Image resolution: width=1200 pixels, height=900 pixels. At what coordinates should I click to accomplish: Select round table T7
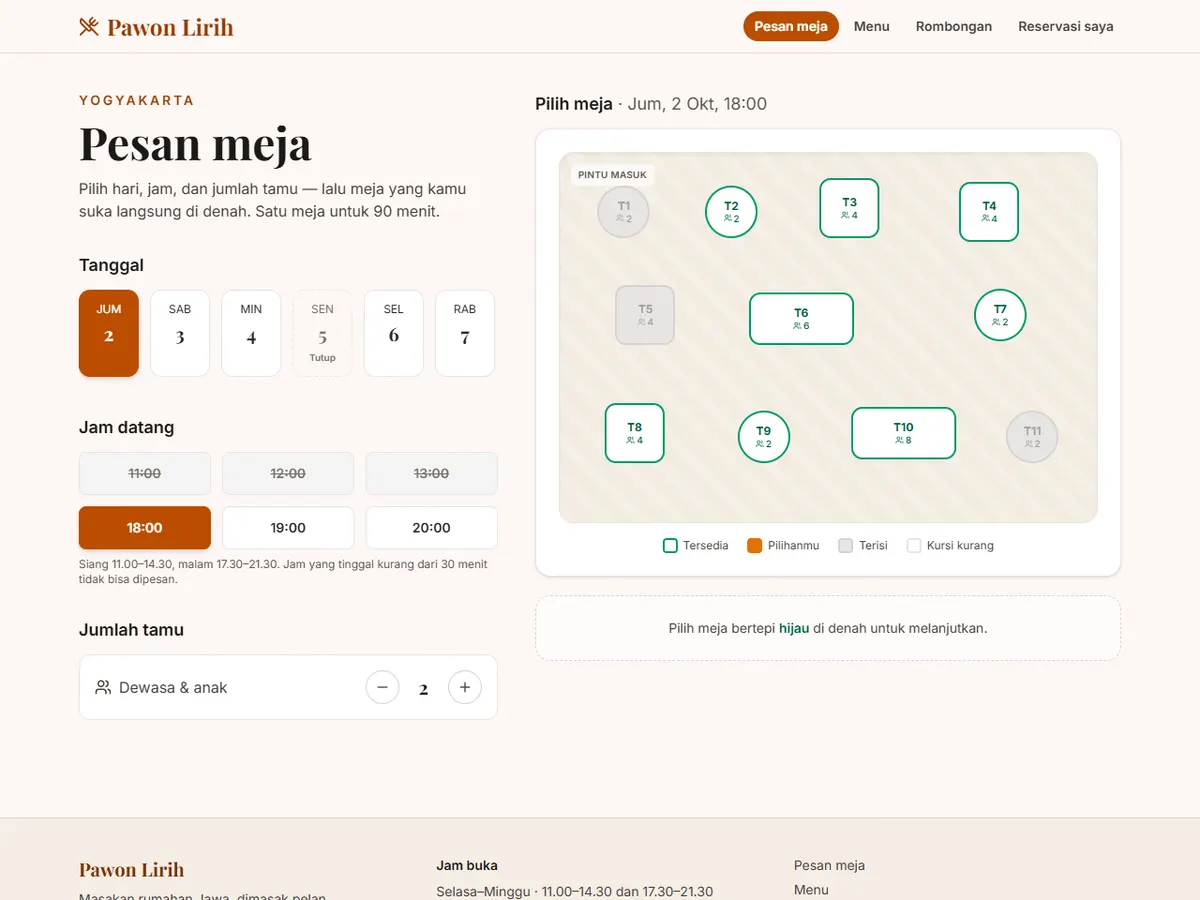coord(1000,315)
